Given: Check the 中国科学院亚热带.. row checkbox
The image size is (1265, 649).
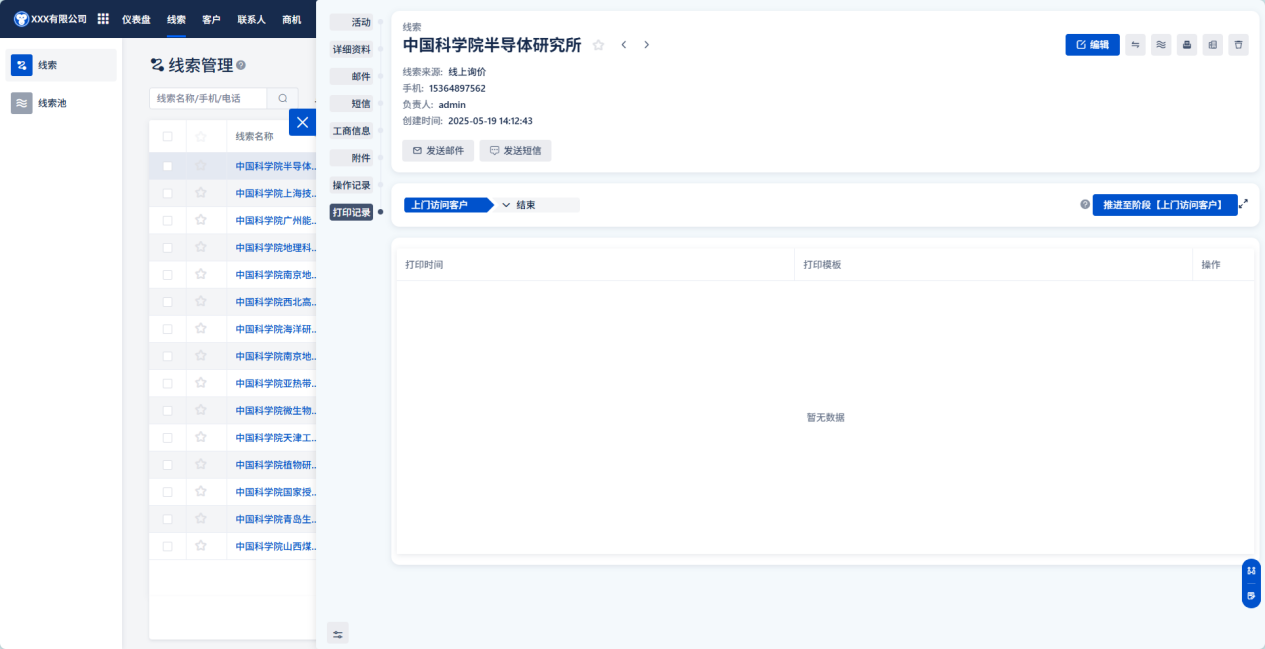Looking at the screenshot, I should (167, 383).
